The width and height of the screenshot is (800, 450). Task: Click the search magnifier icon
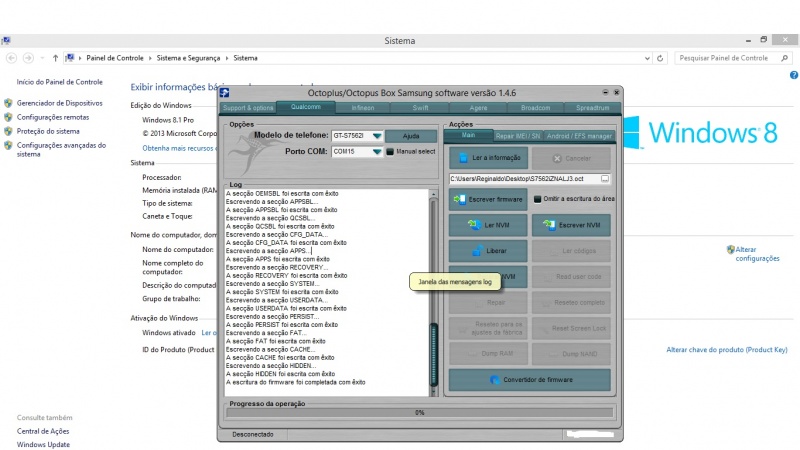coord(785,58)
